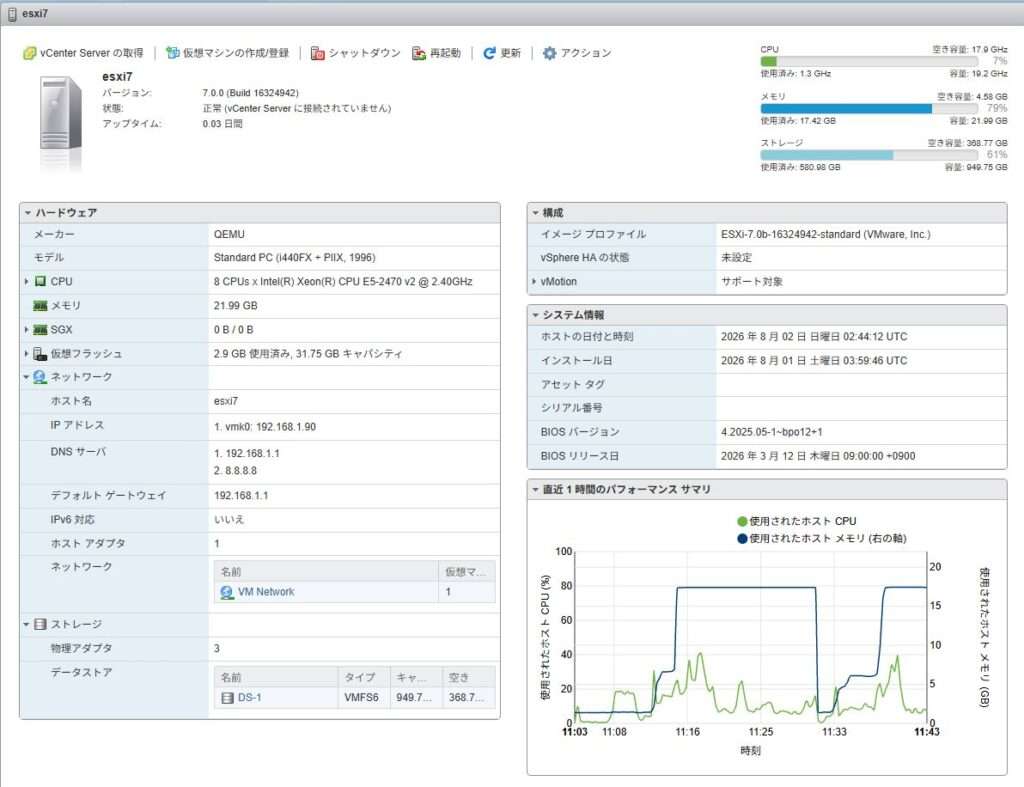Click blue host memory legend dot
Viewport: 1024px width, 787px height.
(x=742, y=539)
